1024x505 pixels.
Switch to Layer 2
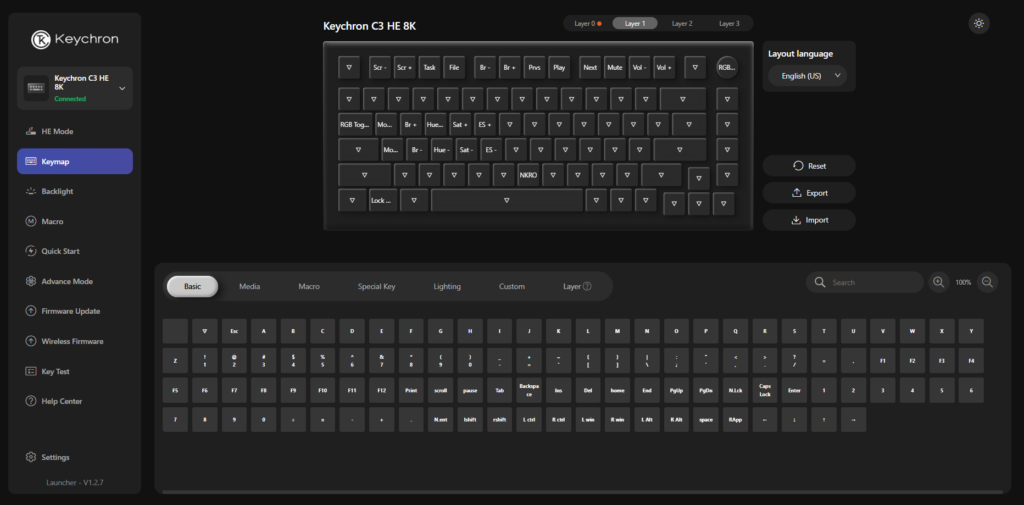[x=682, y=24]
